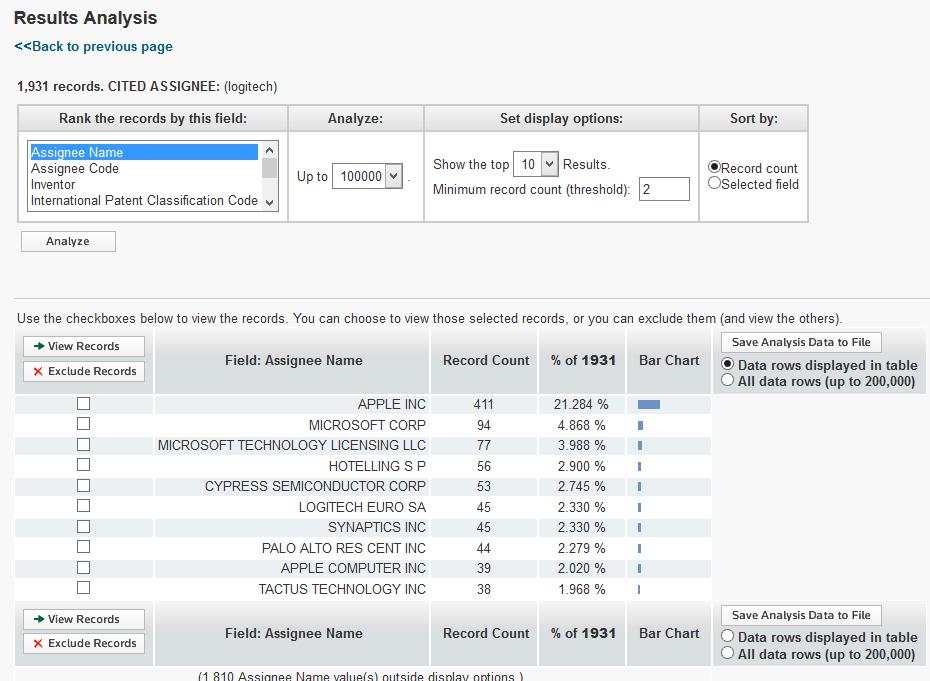This screenshot has width=930, height=681.
Task: Open the Up to 100000 dropdown
Action: (x=367, y=176)
